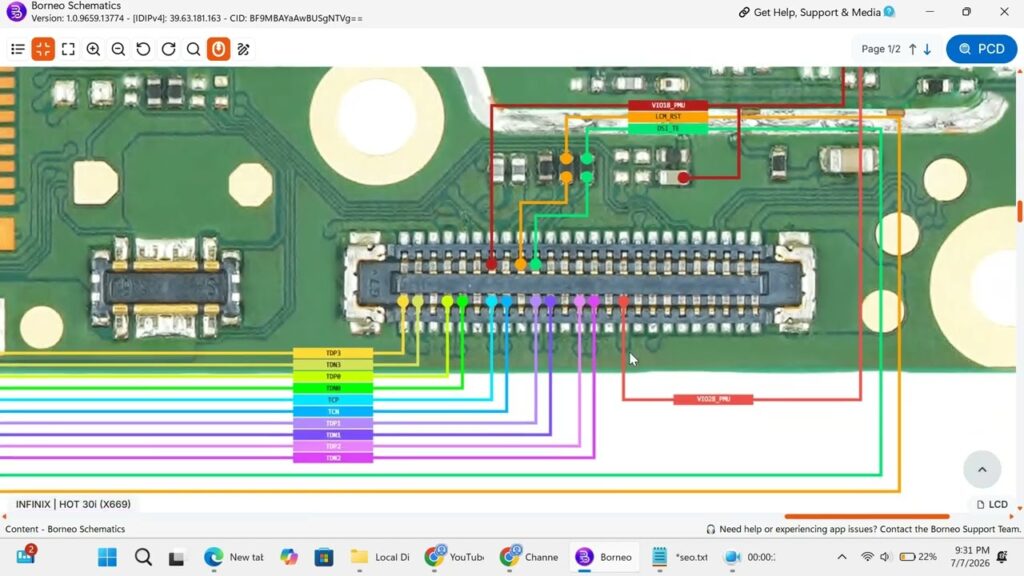
Task: Click the Content - Borneo Schematics status text
Action: (x=65, y=529)
